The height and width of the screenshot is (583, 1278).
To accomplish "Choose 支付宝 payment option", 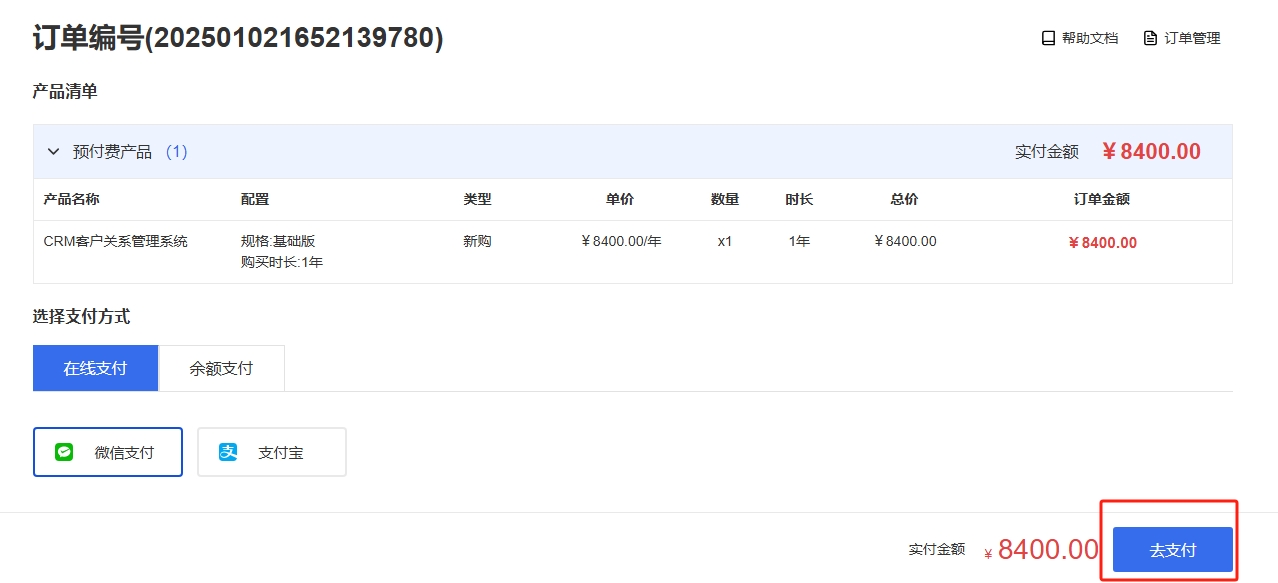I will (272, 452).
